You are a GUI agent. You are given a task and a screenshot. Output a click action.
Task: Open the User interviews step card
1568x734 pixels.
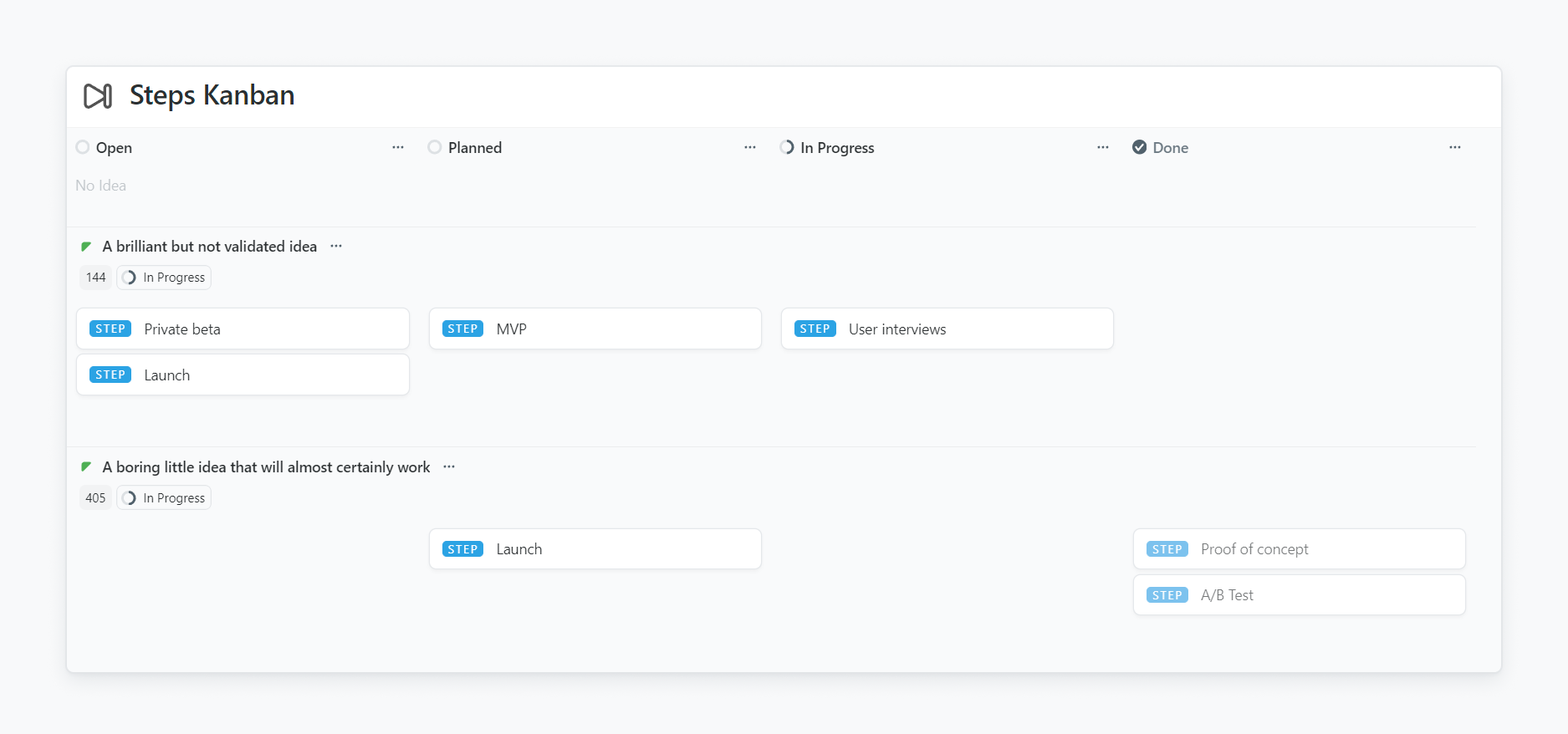947,329
